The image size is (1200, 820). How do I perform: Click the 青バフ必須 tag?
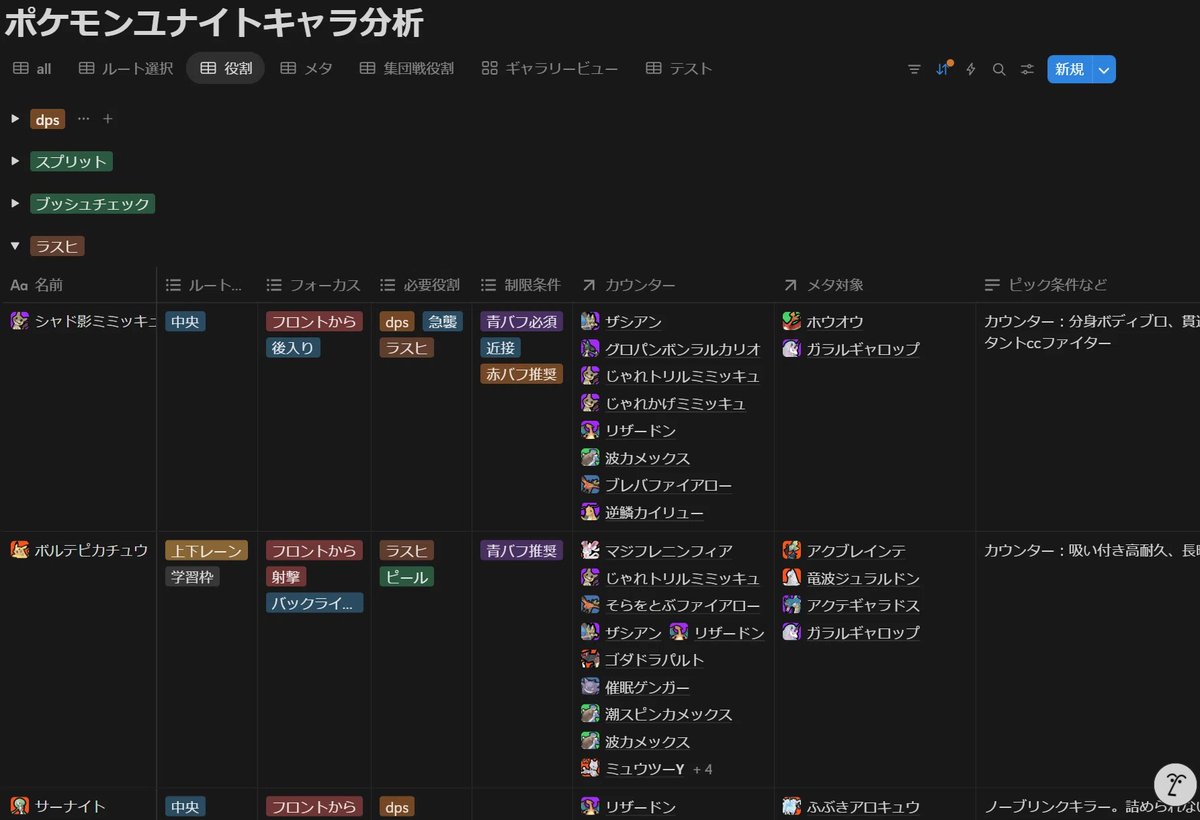pos(522,322)
